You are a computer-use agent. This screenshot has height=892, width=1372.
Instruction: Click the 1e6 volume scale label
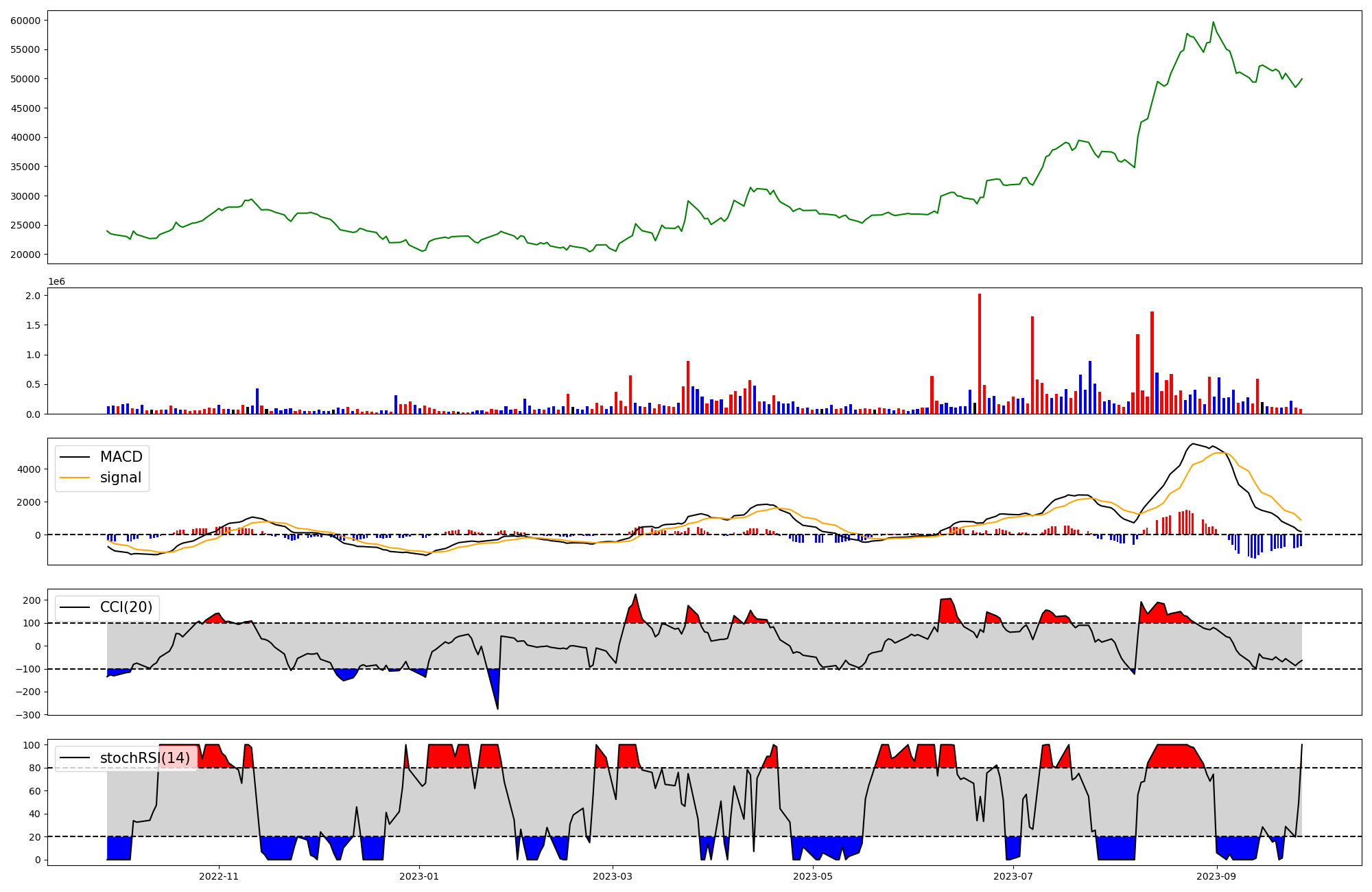click(56, 282)
